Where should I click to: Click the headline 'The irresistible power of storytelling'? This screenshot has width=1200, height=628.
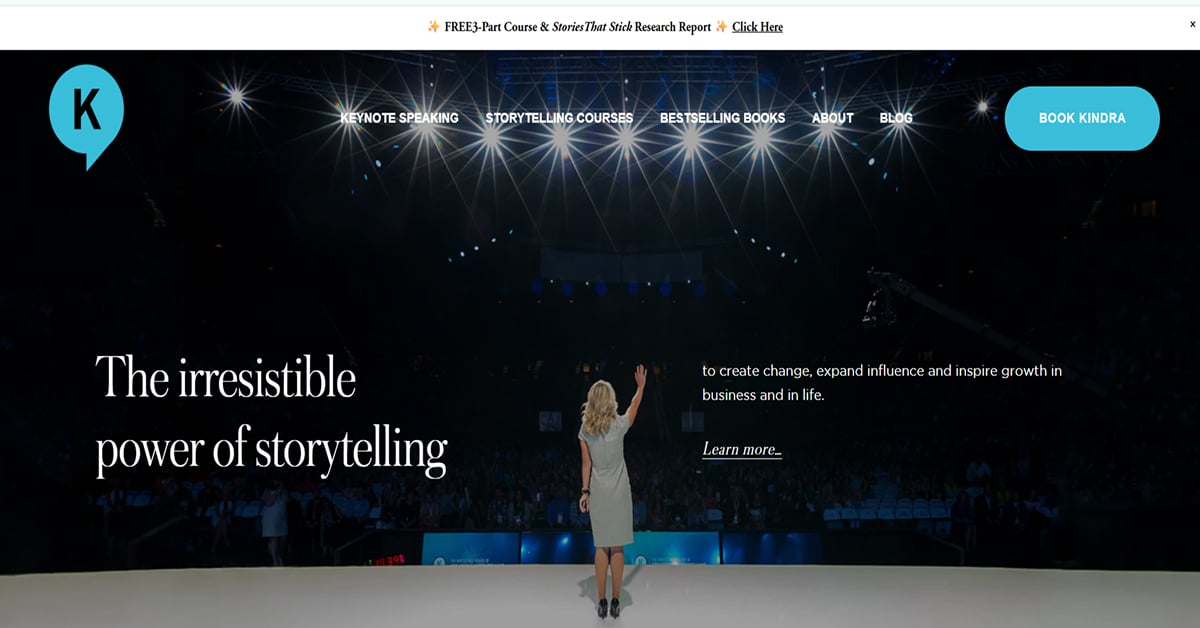271,414
